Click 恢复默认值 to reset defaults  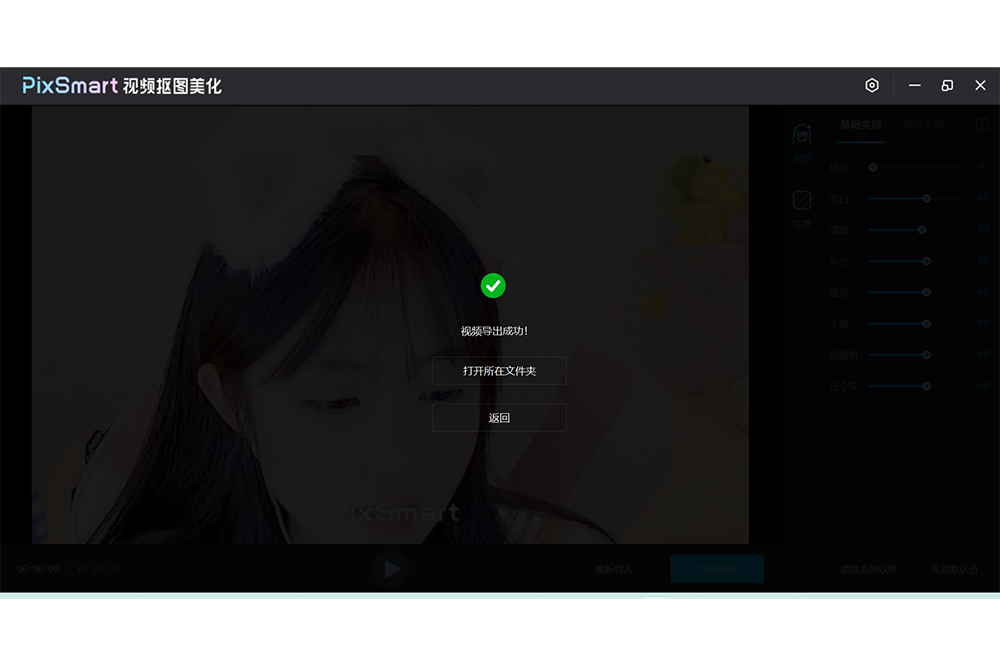tap(954, 570)
